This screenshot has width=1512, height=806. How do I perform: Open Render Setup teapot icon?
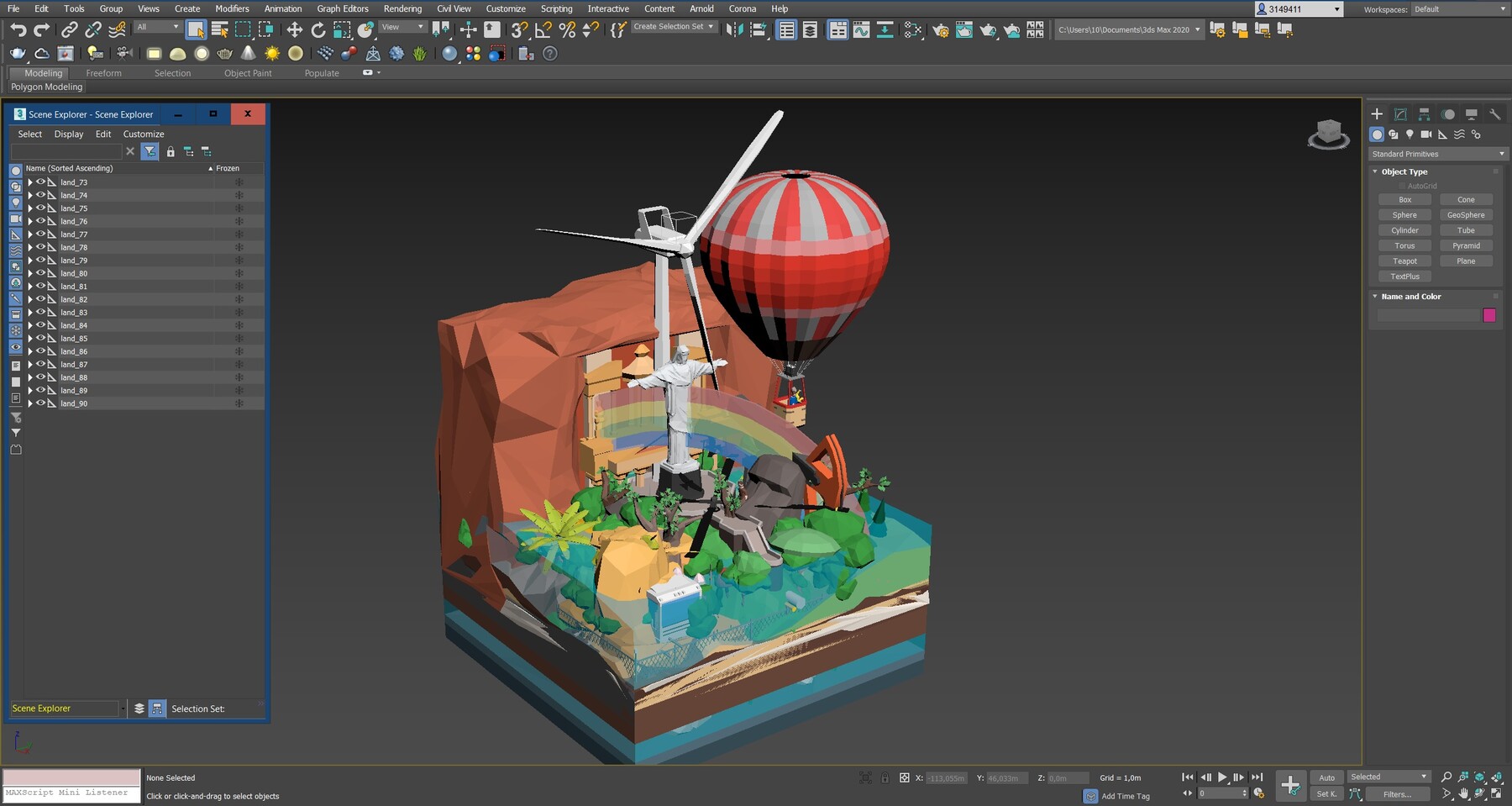pyautogui.click(x=941, y=30)
